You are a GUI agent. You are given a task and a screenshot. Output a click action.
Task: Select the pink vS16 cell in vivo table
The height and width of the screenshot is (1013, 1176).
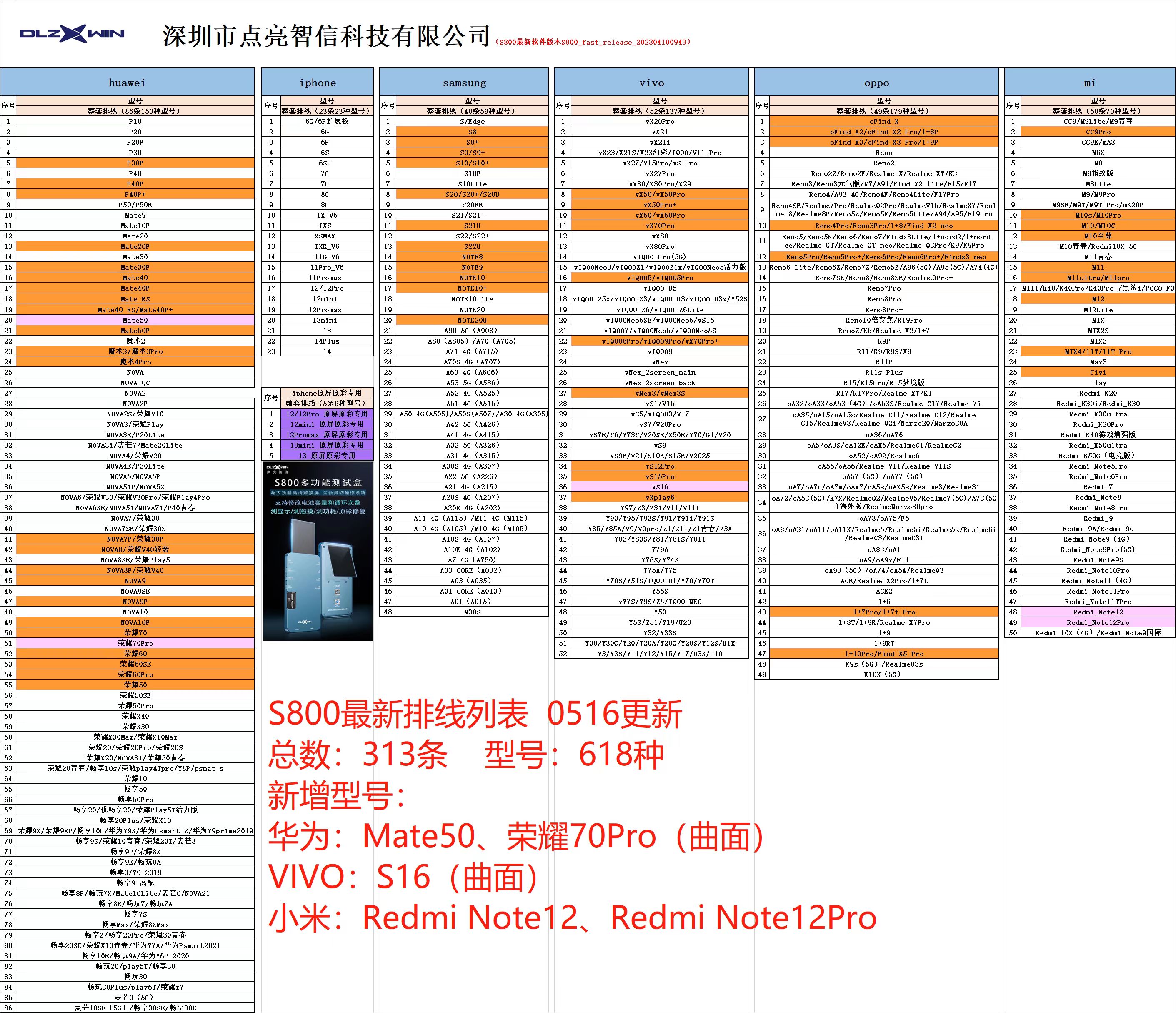tap(660, 486)
